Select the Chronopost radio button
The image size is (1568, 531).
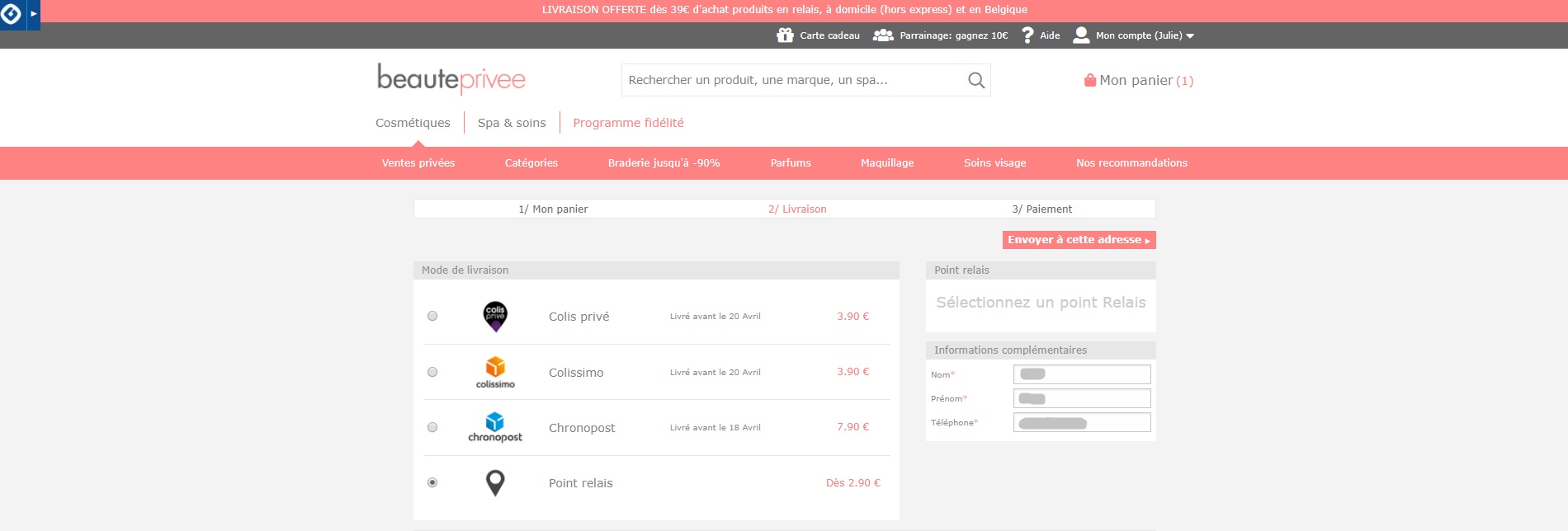[432, 427]
